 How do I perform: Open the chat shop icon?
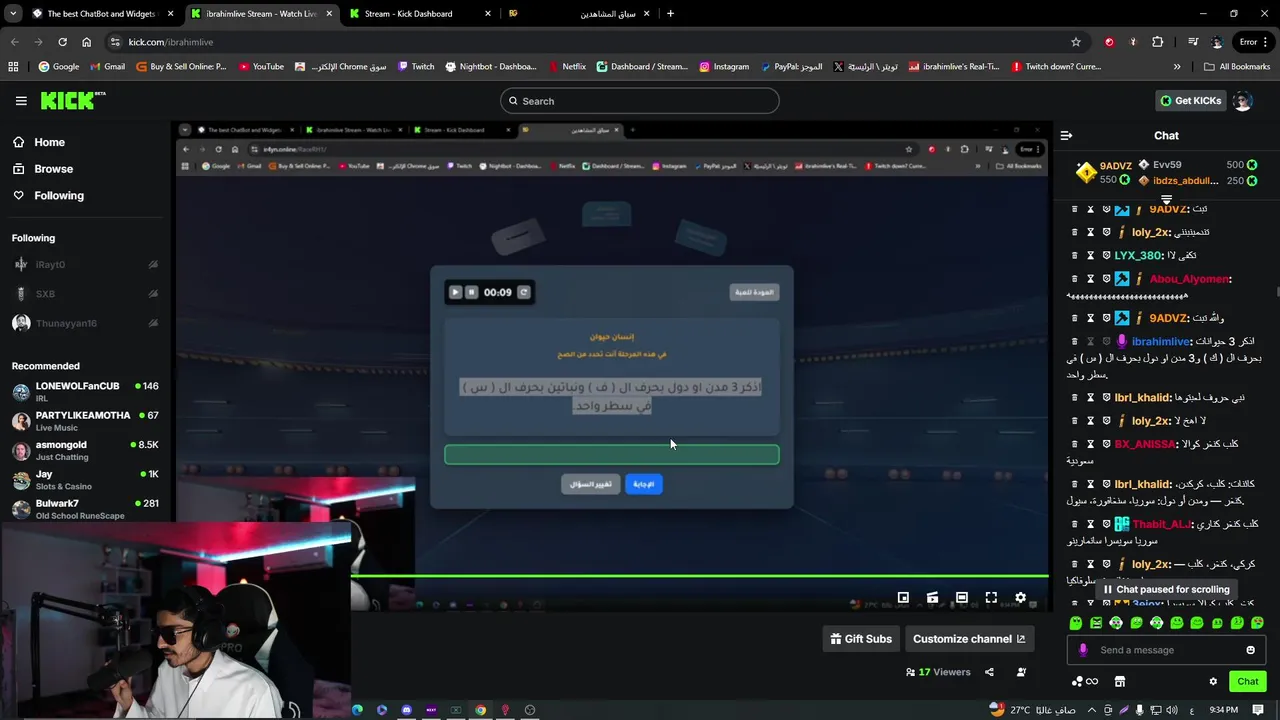point(1120,682)
